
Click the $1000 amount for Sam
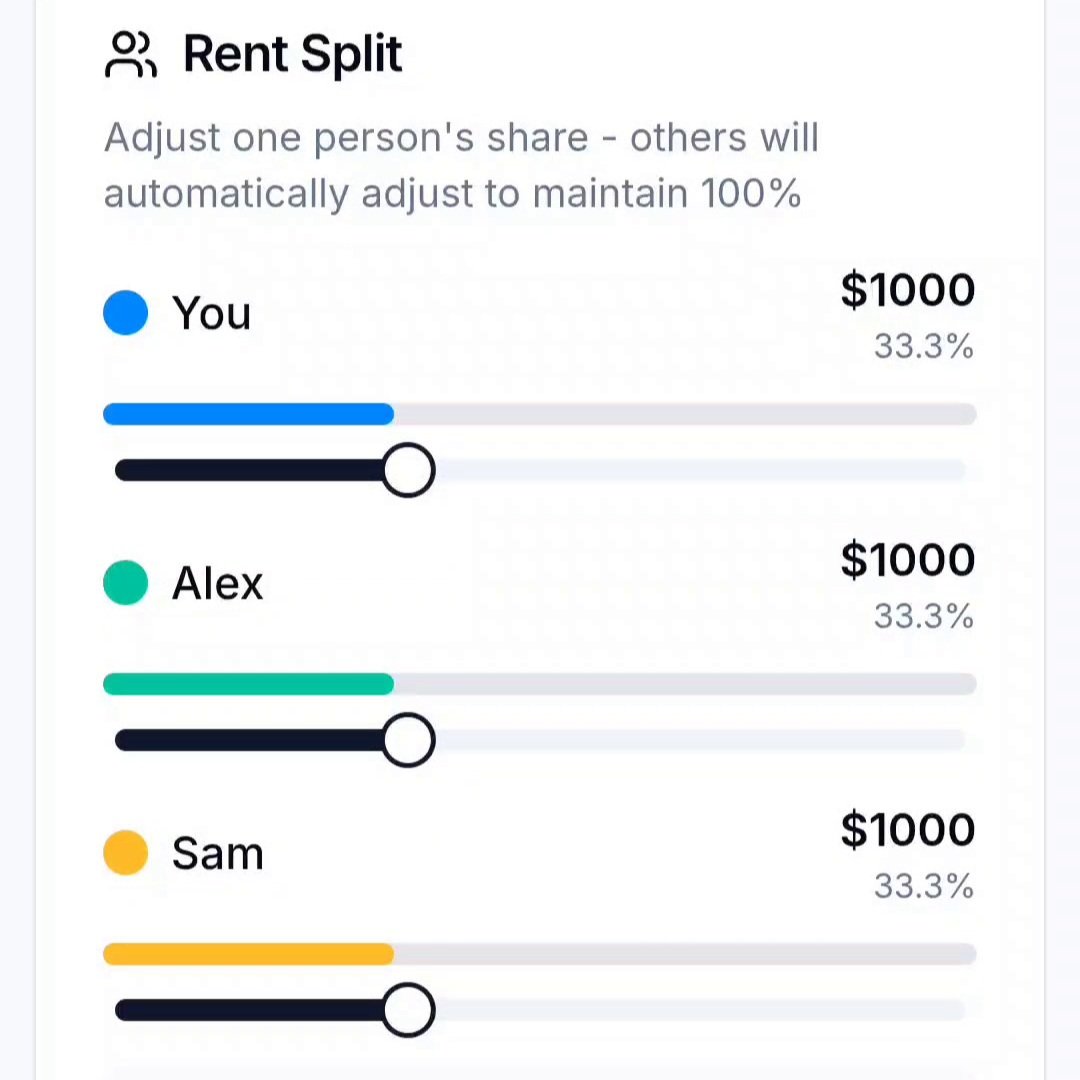[908, 830]
